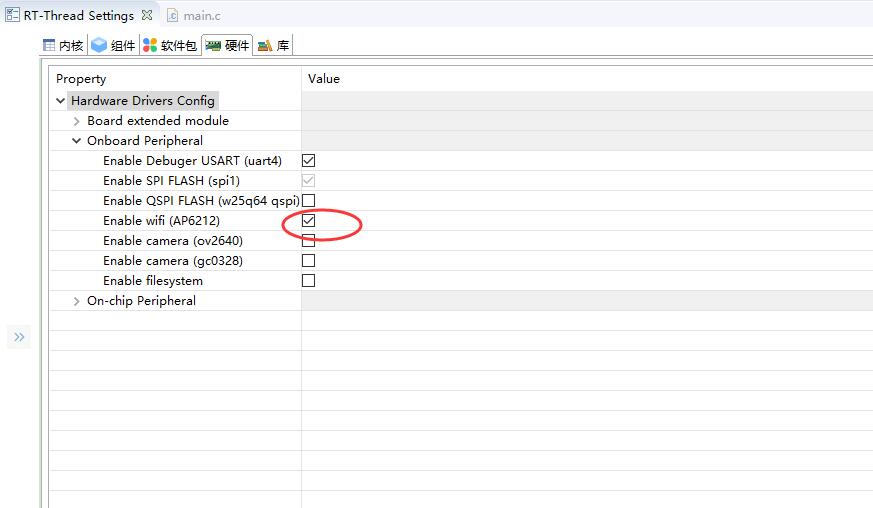Toggle Enable Debuger USART (uart4) checkbox

point(308,160)
